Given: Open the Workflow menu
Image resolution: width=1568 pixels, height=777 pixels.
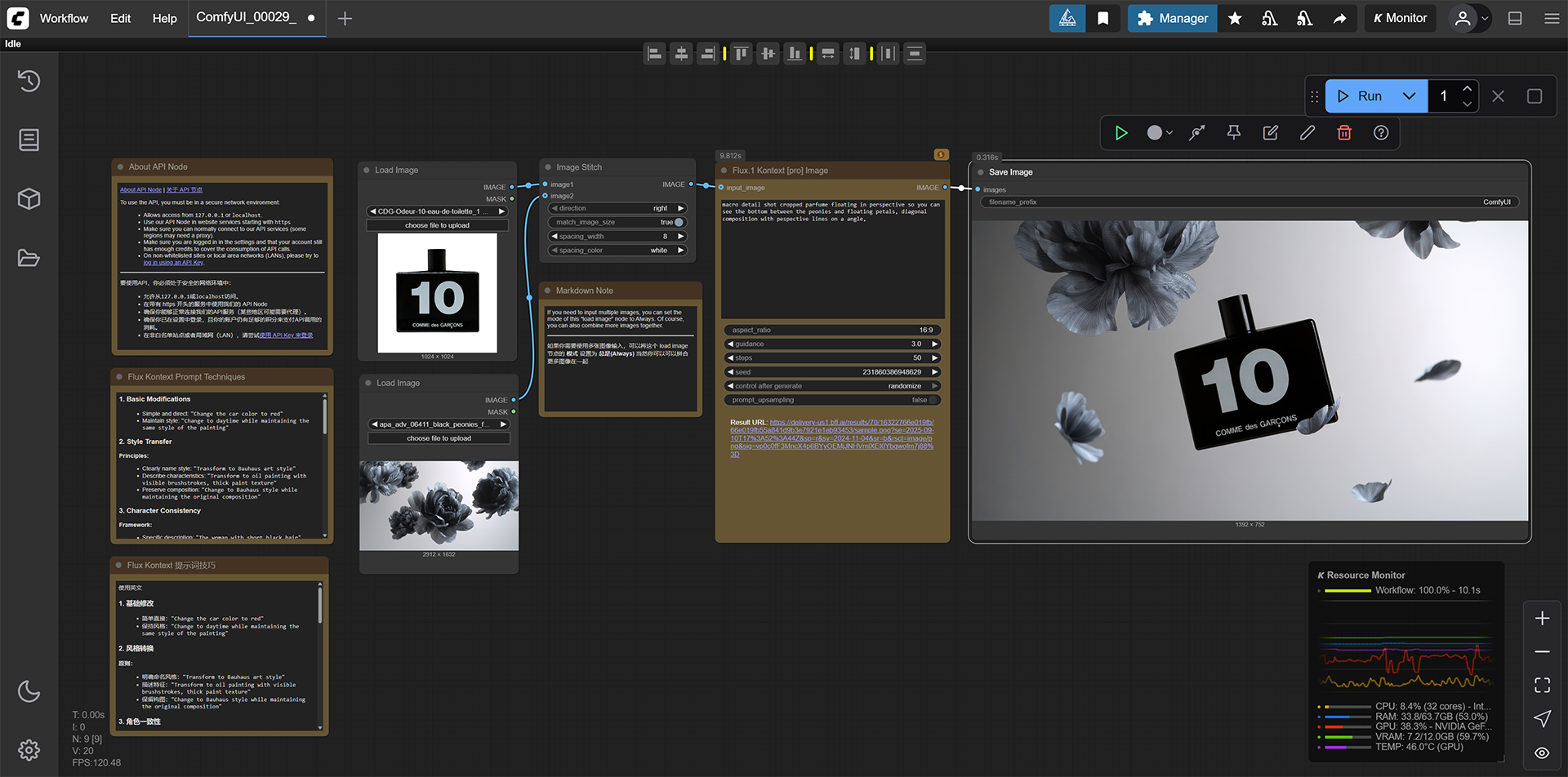Looking at the screenshot, I should pos(64,18).
